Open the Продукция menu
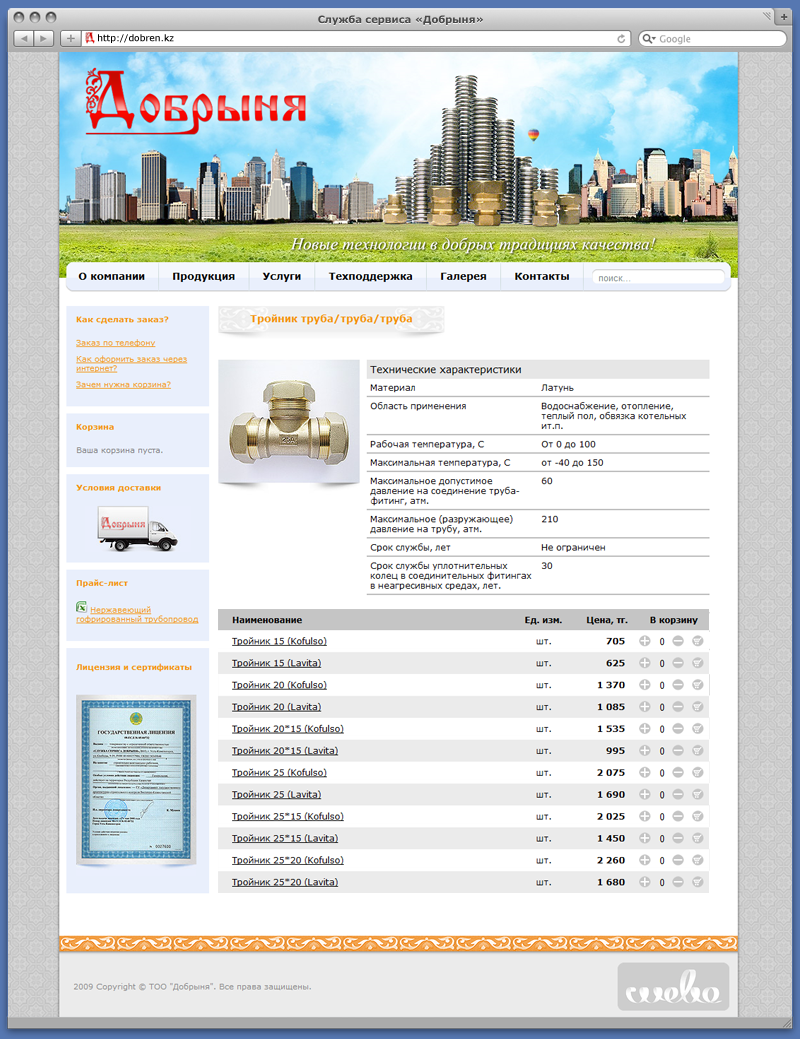Image resolution: width=800 pixels, height=1039 pixels. [x=203, y=276]
